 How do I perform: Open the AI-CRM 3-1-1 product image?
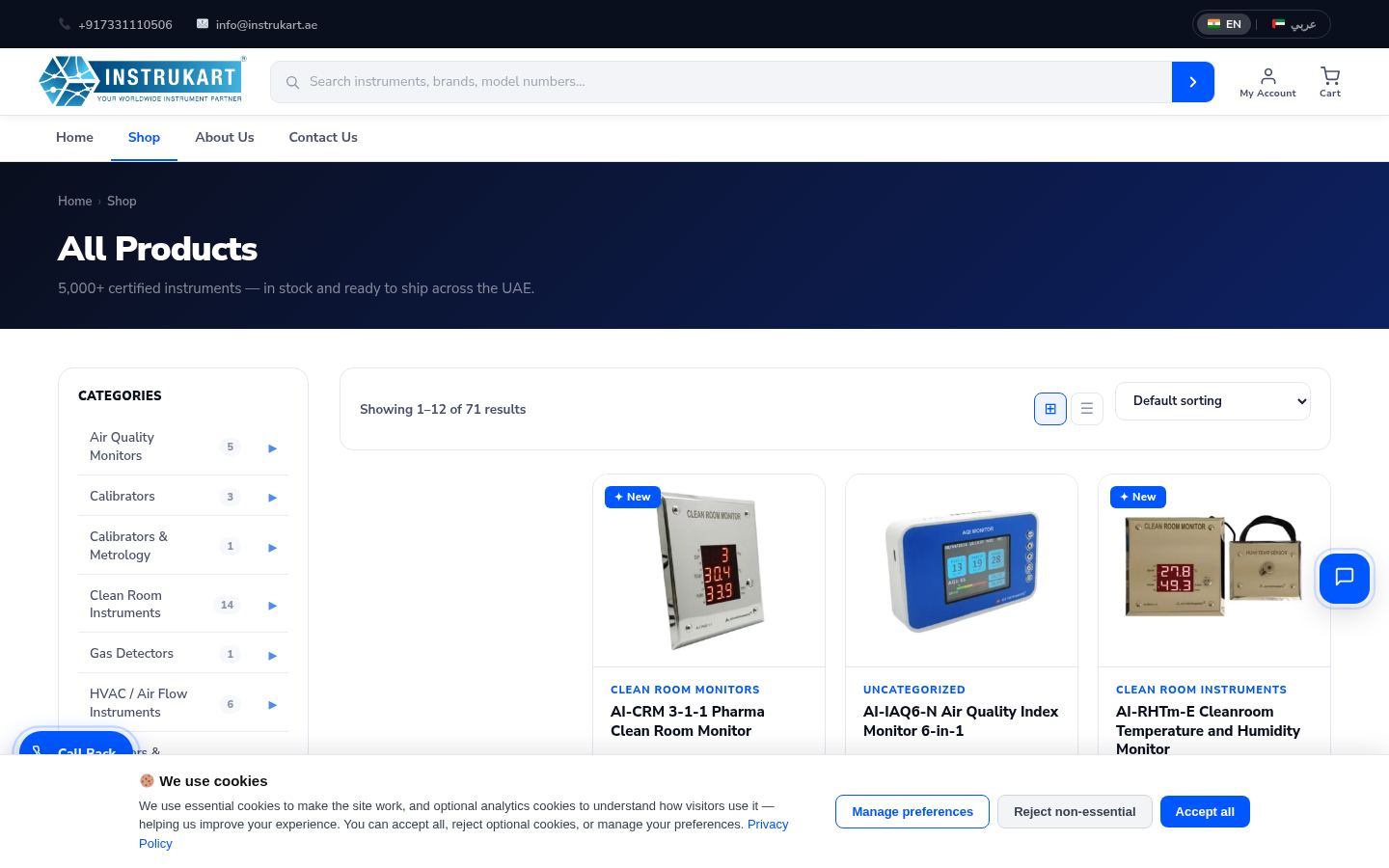pyautogui.click(x=709, y=571)
